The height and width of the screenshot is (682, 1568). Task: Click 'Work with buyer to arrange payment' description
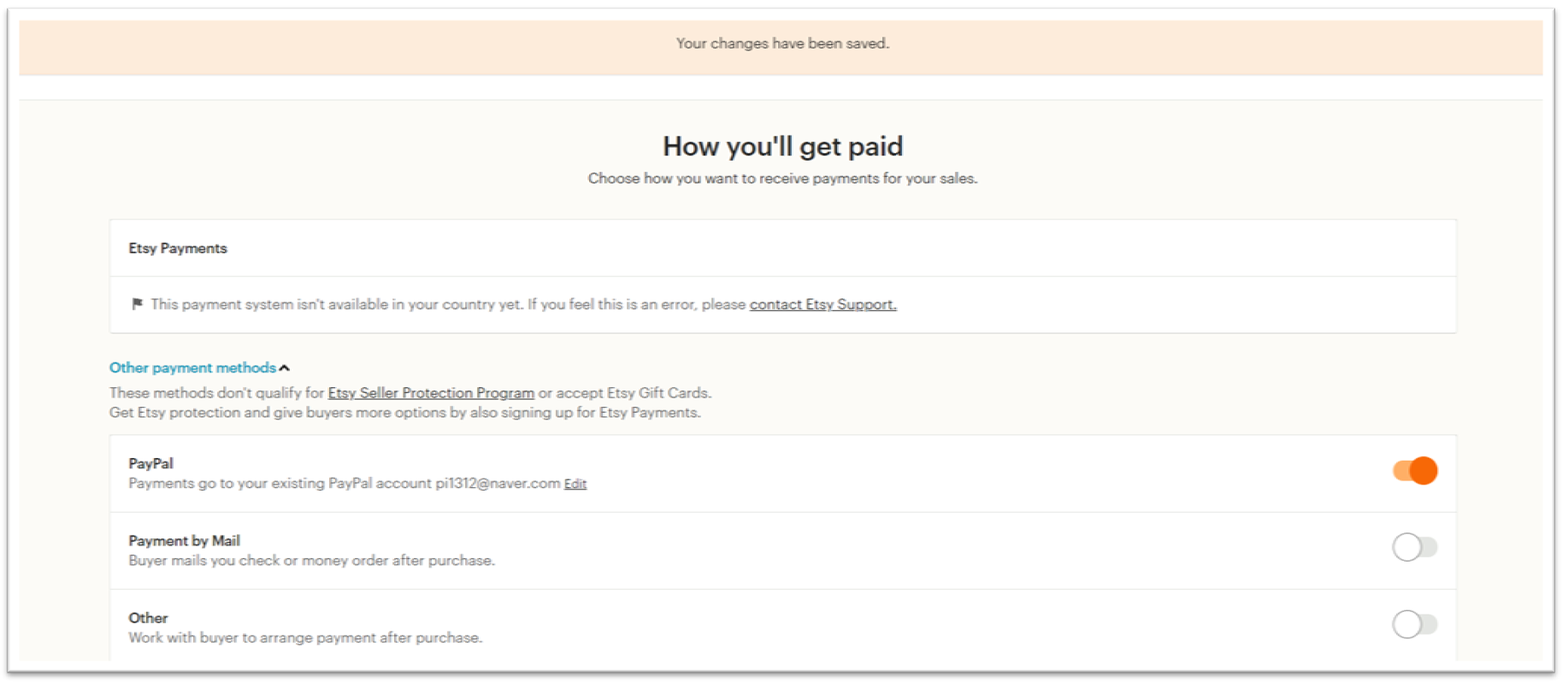point(305,638)
